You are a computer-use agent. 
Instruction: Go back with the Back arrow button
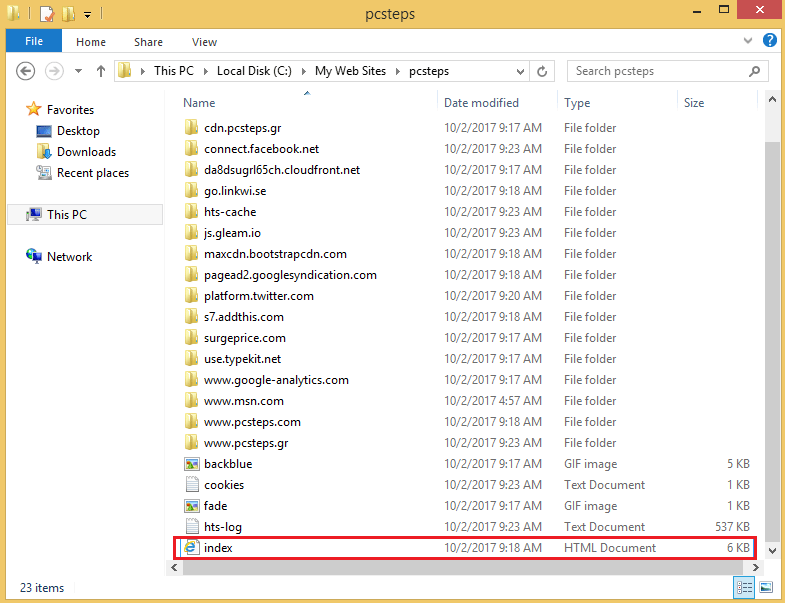(26, 71)
